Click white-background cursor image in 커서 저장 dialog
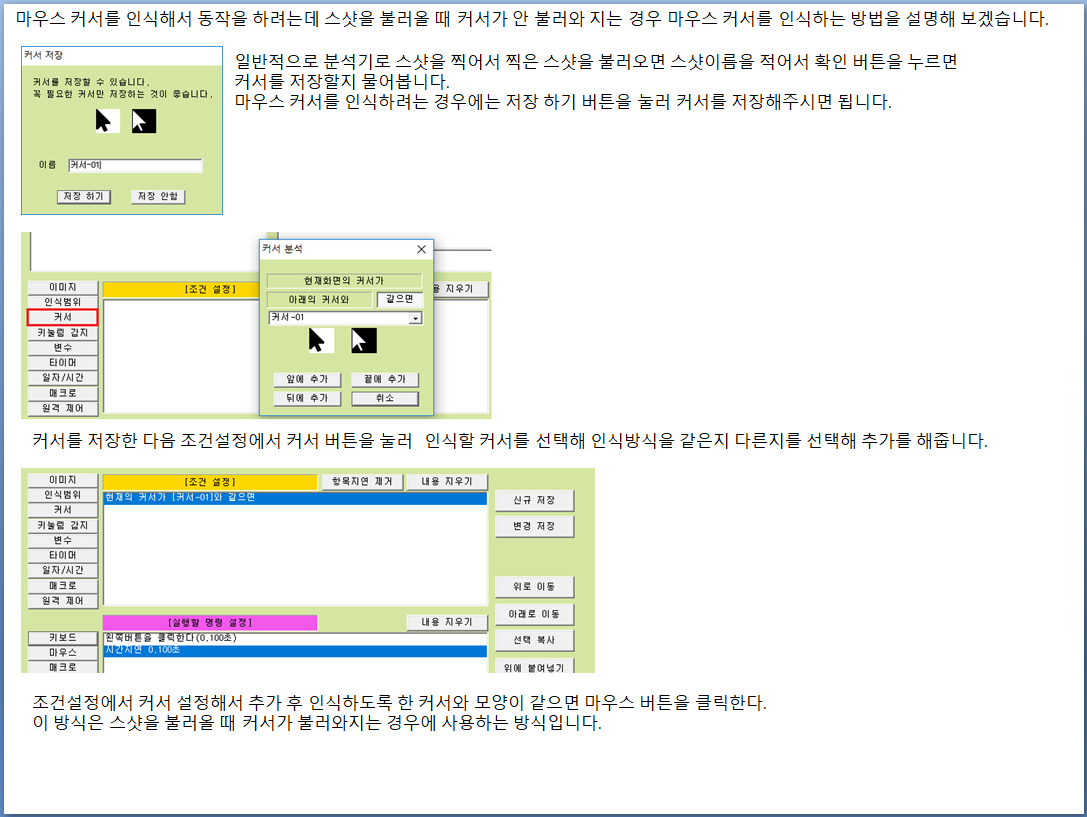 coord(107,121)
